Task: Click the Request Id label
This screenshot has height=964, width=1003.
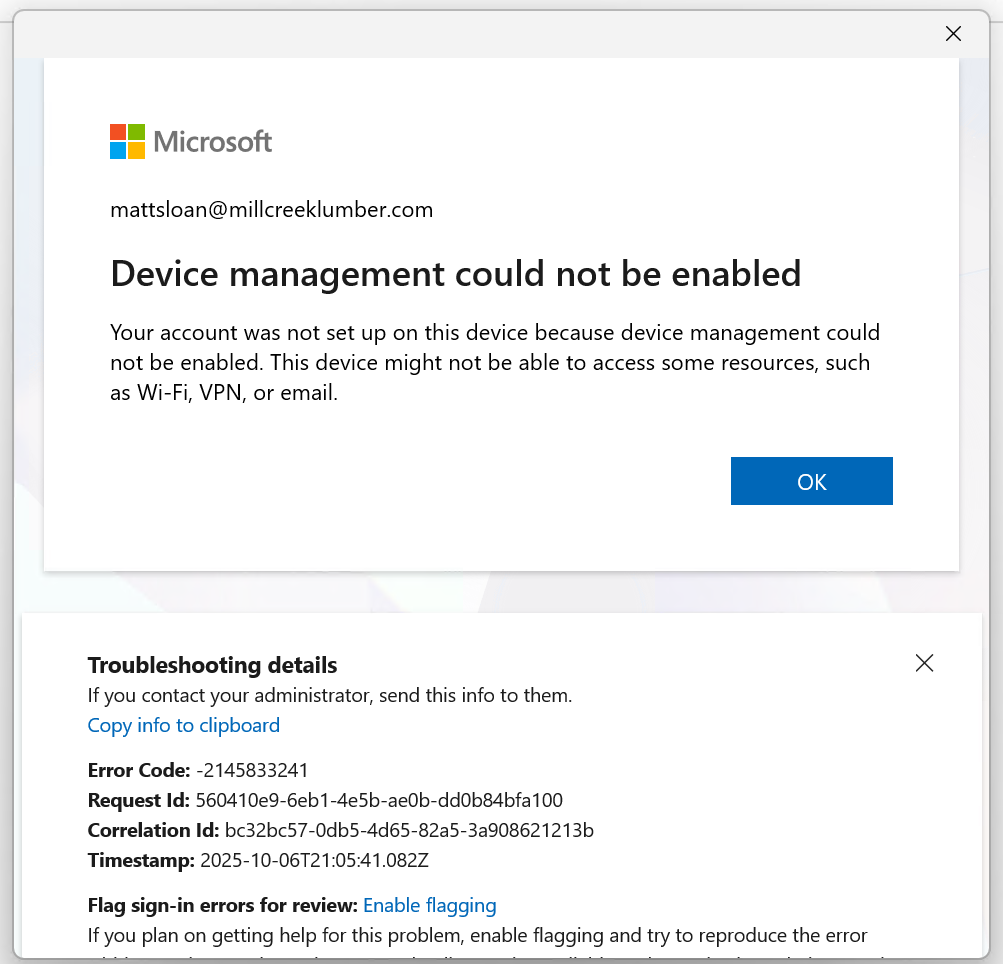Action: [x=138, y=800]
